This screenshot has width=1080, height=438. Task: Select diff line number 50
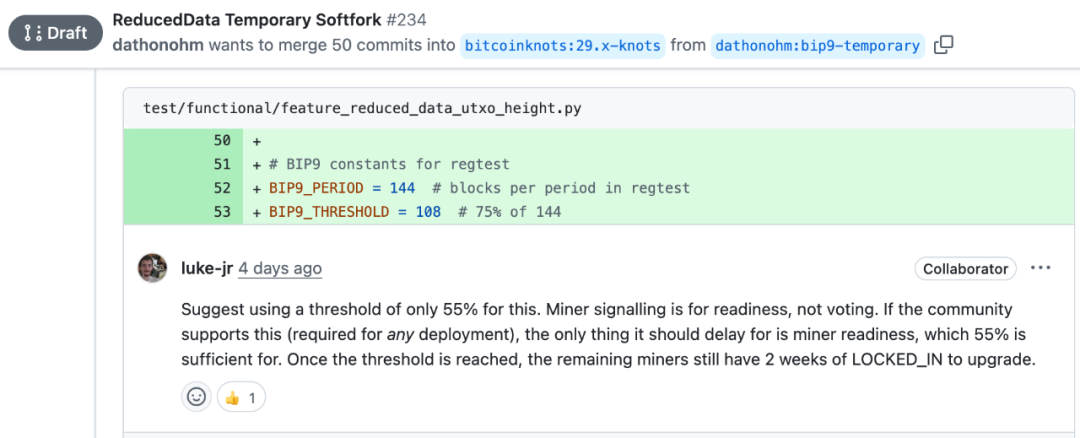coord(222,140)
